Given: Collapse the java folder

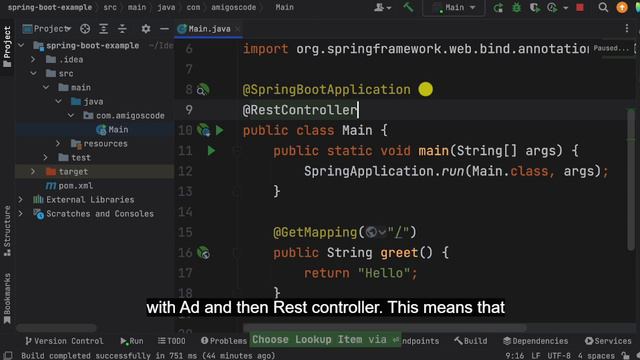Looking at the screenshot, I should point(58,101).
